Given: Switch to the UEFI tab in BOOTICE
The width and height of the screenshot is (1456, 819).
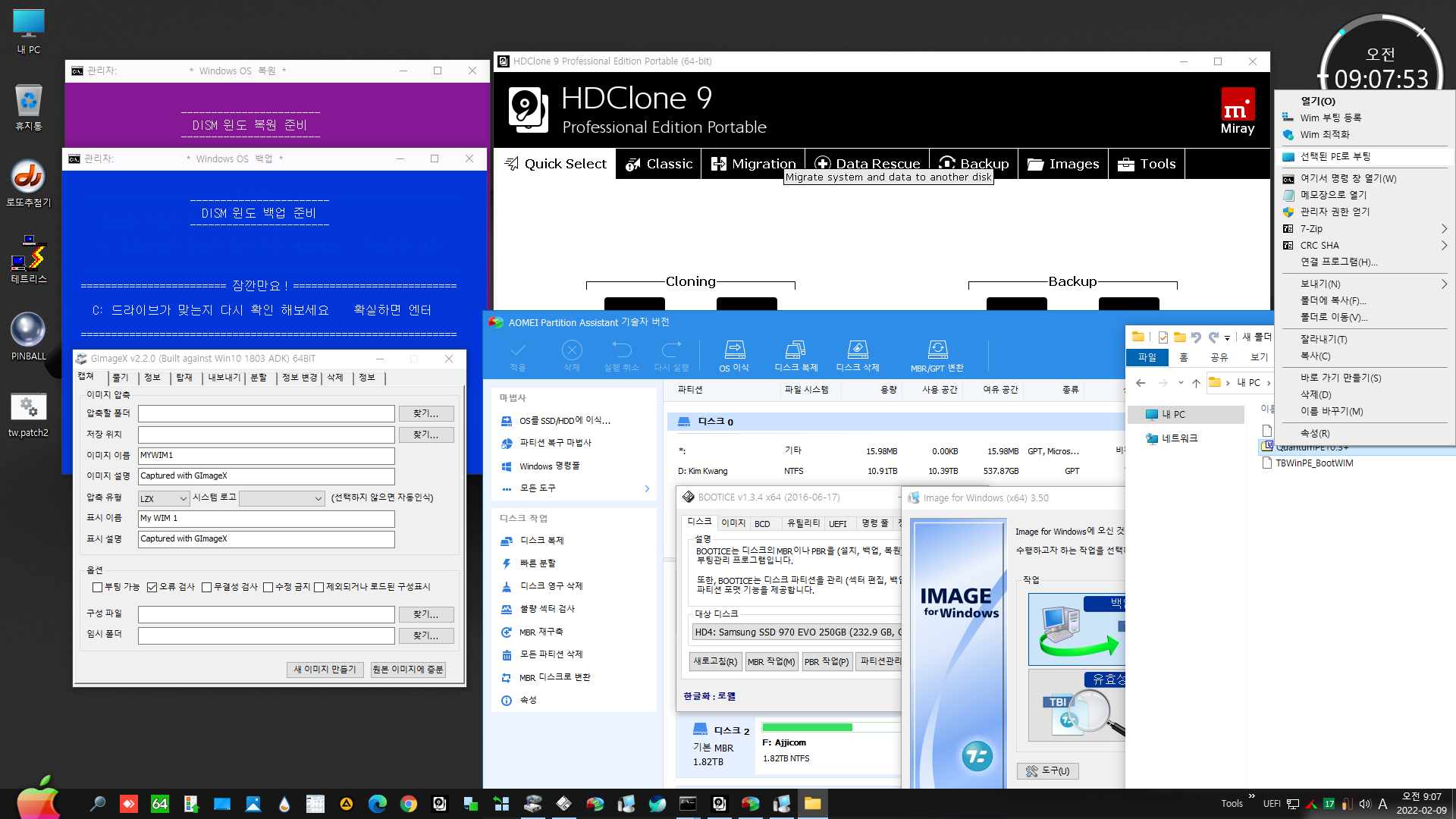Looking at the screenshot, I should (x=837, y=523).
